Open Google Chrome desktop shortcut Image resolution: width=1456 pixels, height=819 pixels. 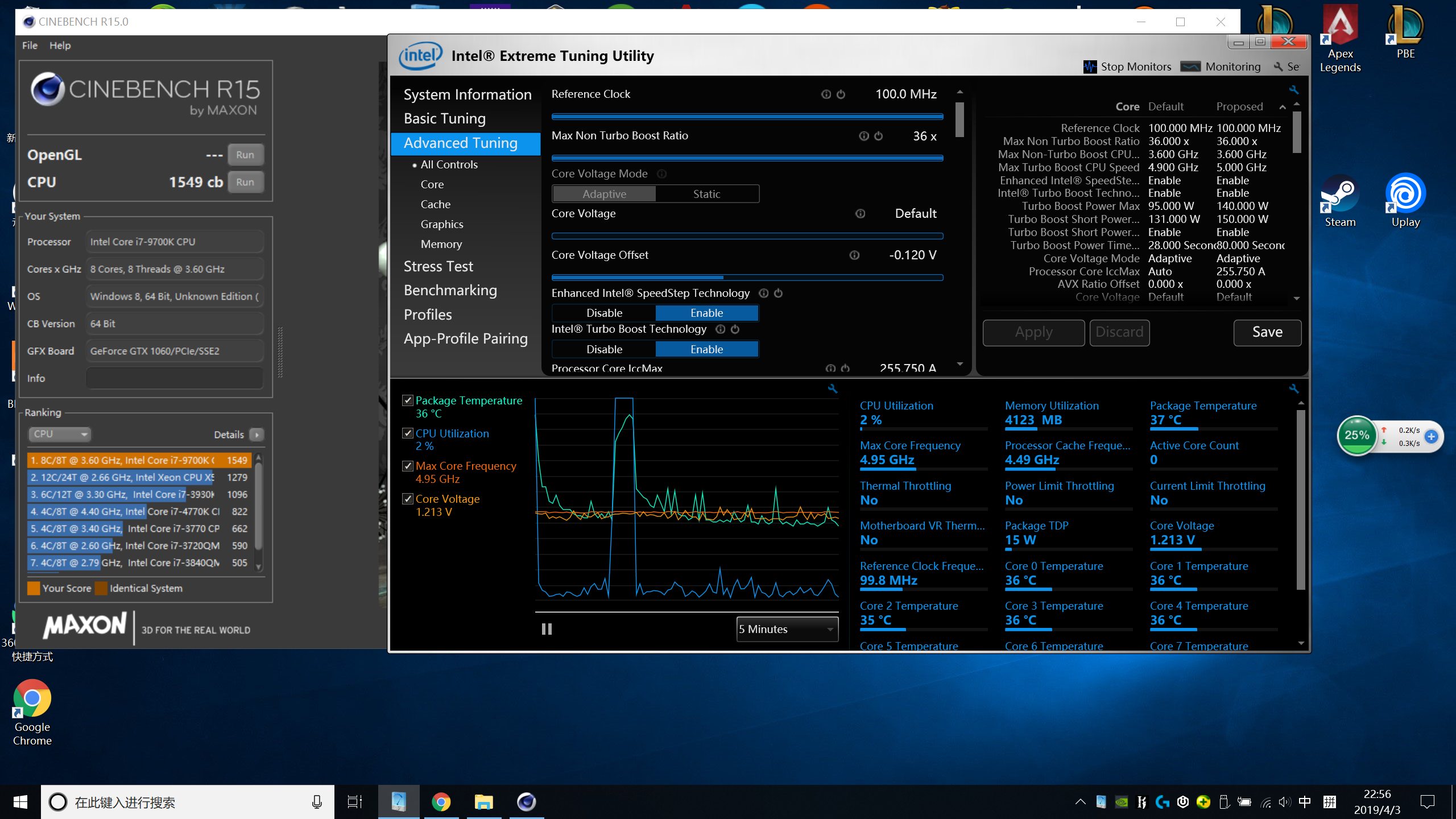click(x=32, y=713)
